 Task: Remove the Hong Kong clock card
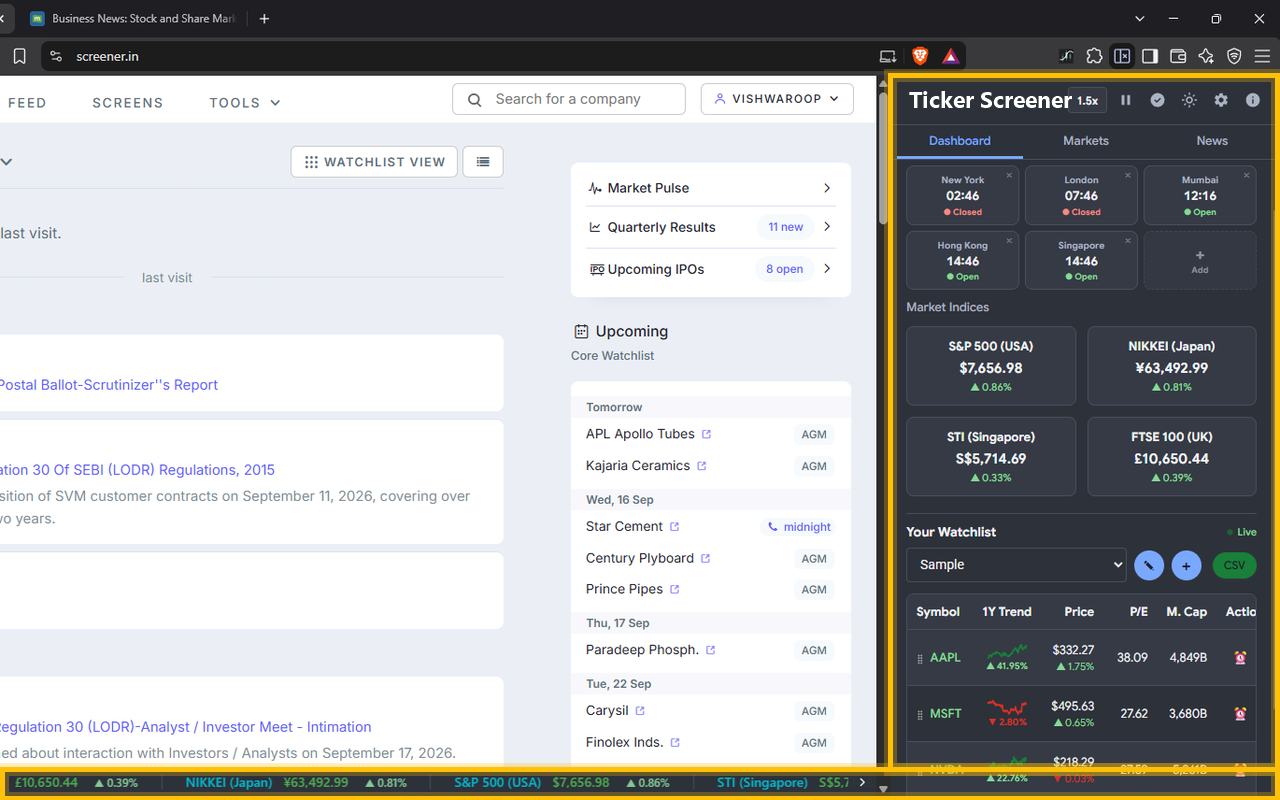coord(1009,241)
